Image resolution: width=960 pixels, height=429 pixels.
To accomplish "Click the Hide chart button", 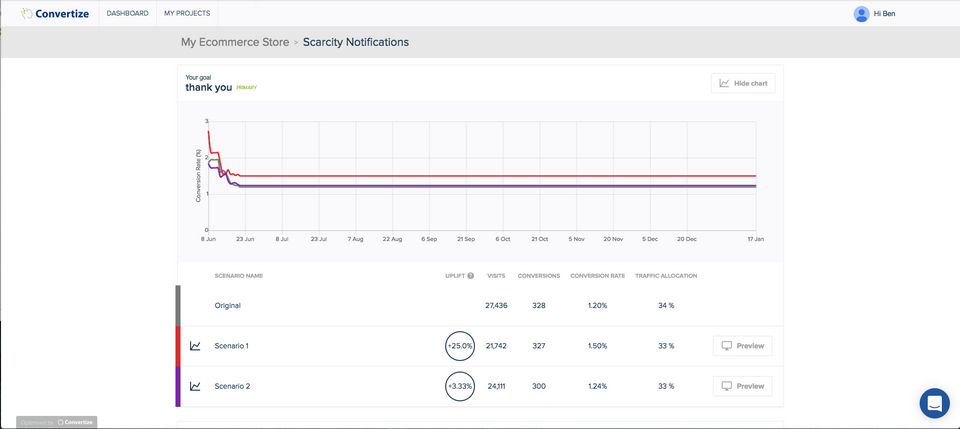I will (743, 83).
